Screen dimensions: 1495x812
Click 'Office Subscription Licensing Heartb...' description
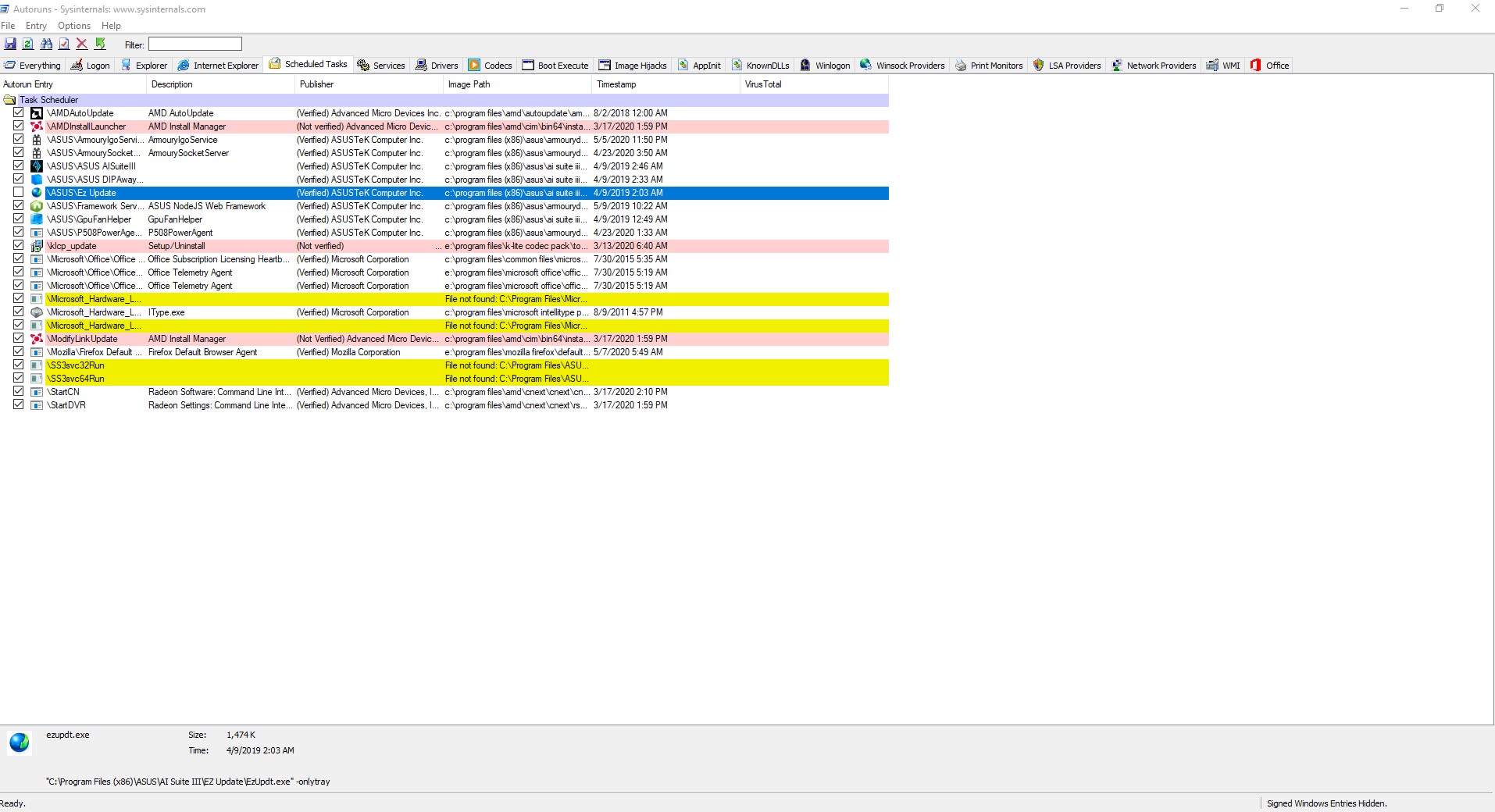click(219, 259)
